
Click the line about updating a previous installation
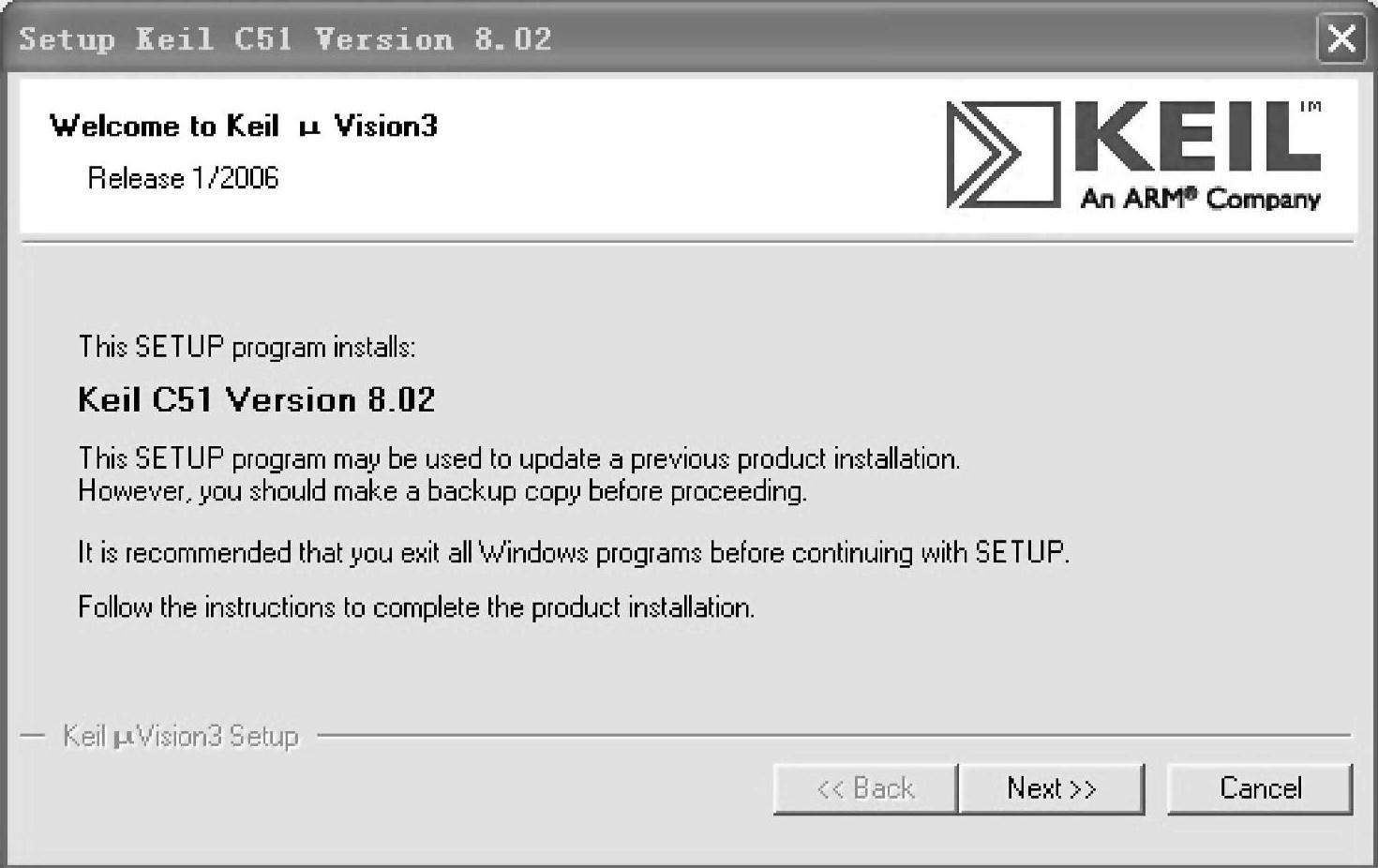coord(518,458)
